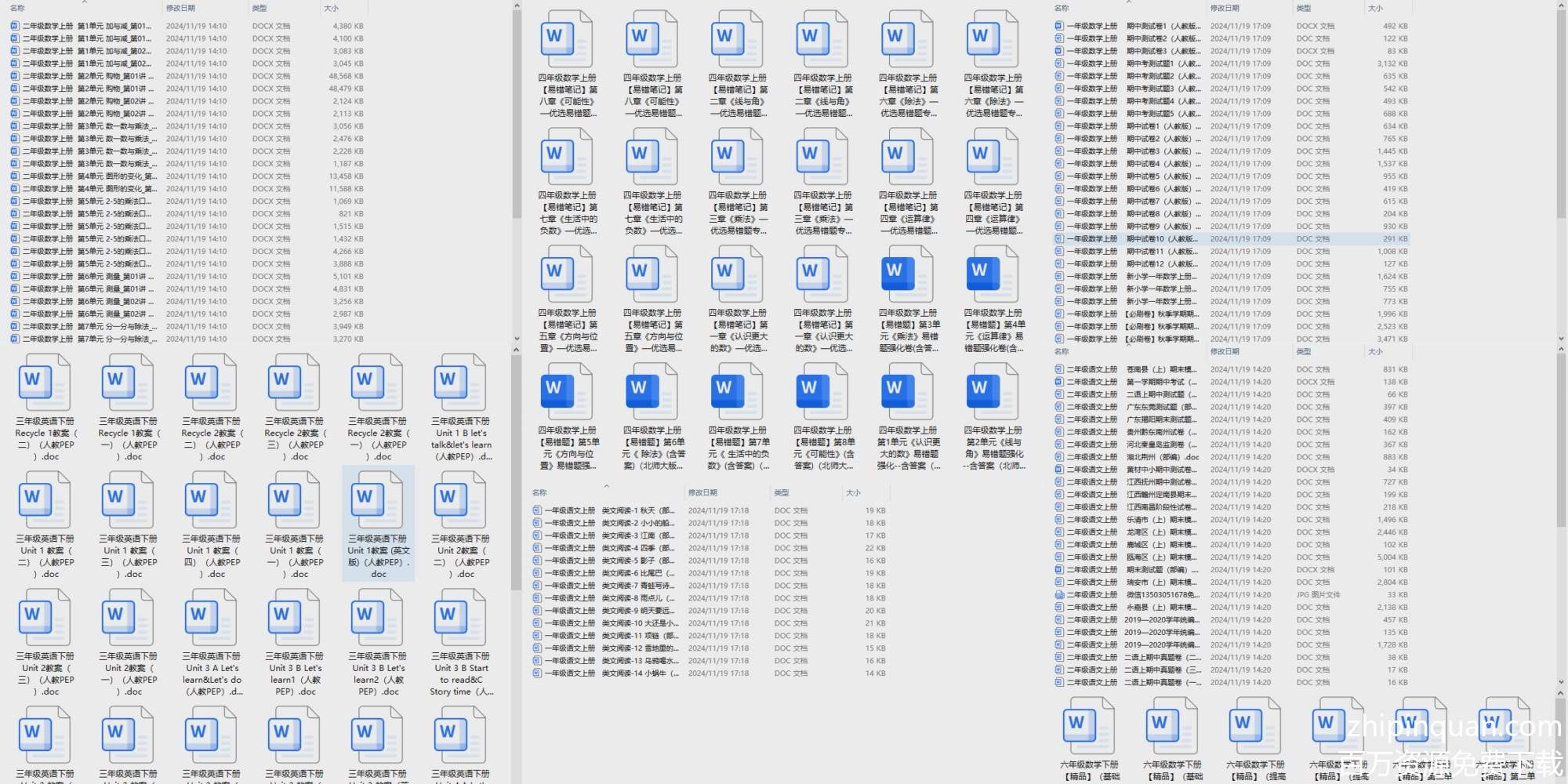Open Unit 1 B let's talk&let's learn document icon
This screenshot has width=1568, height=784.
460,381
